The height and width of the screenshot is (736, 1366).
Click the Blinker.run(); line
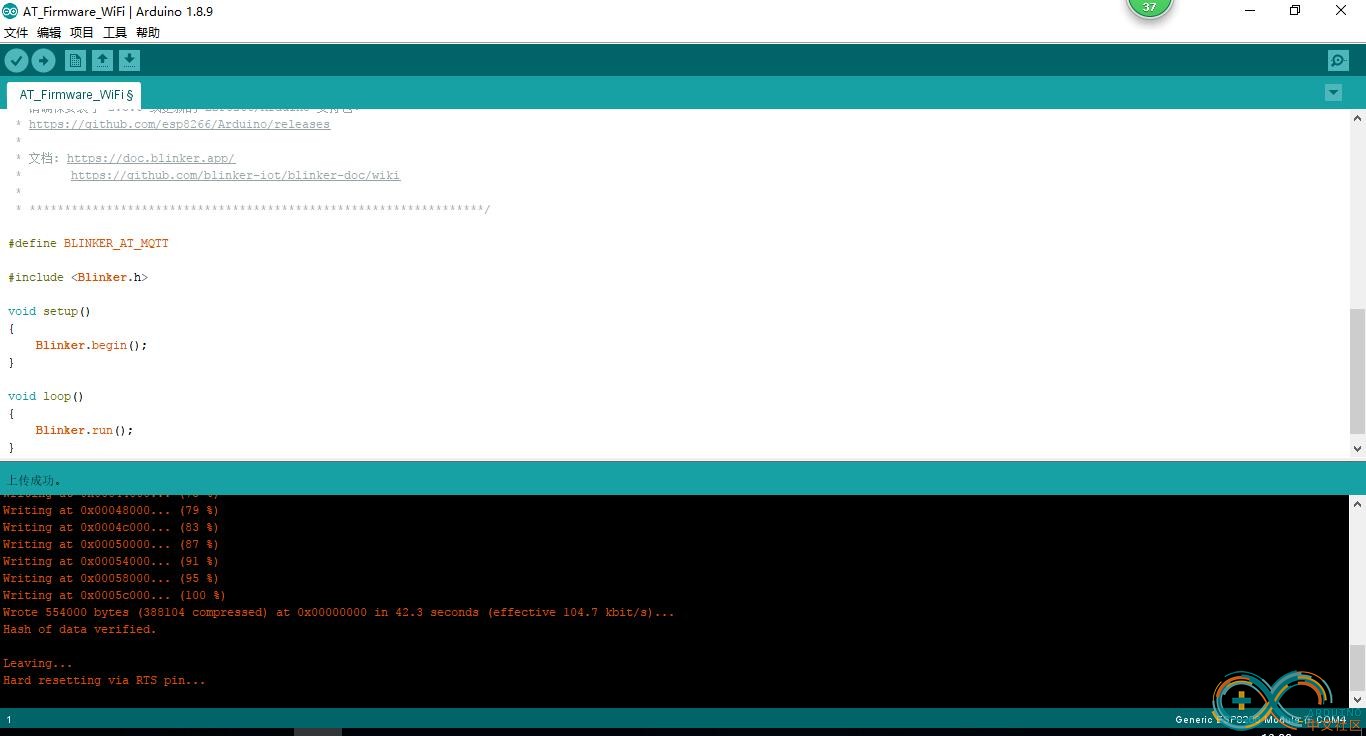84,430
